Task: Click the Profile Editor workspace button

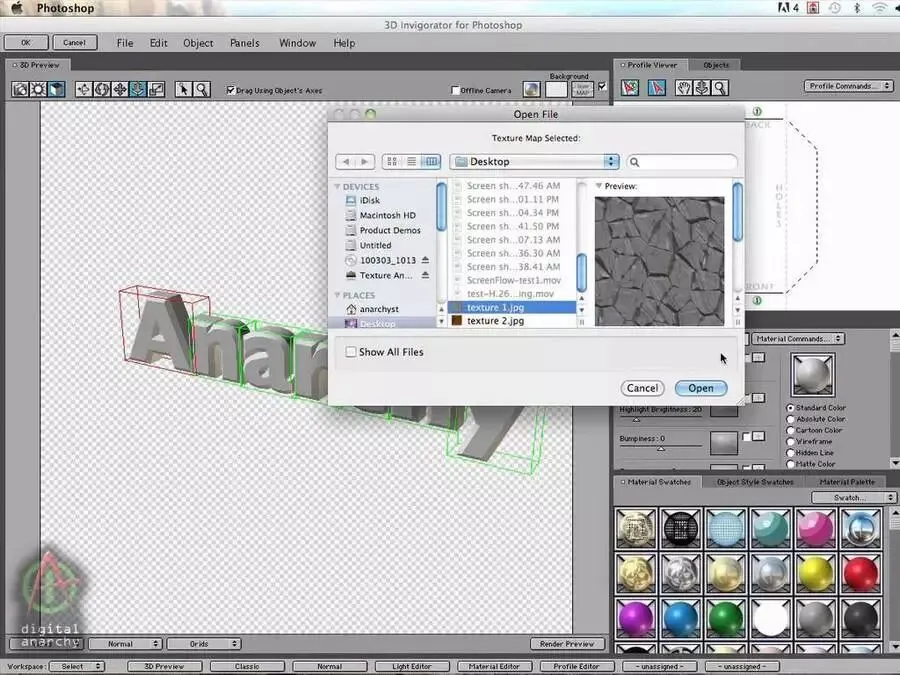Action: [x=576, y=666]
